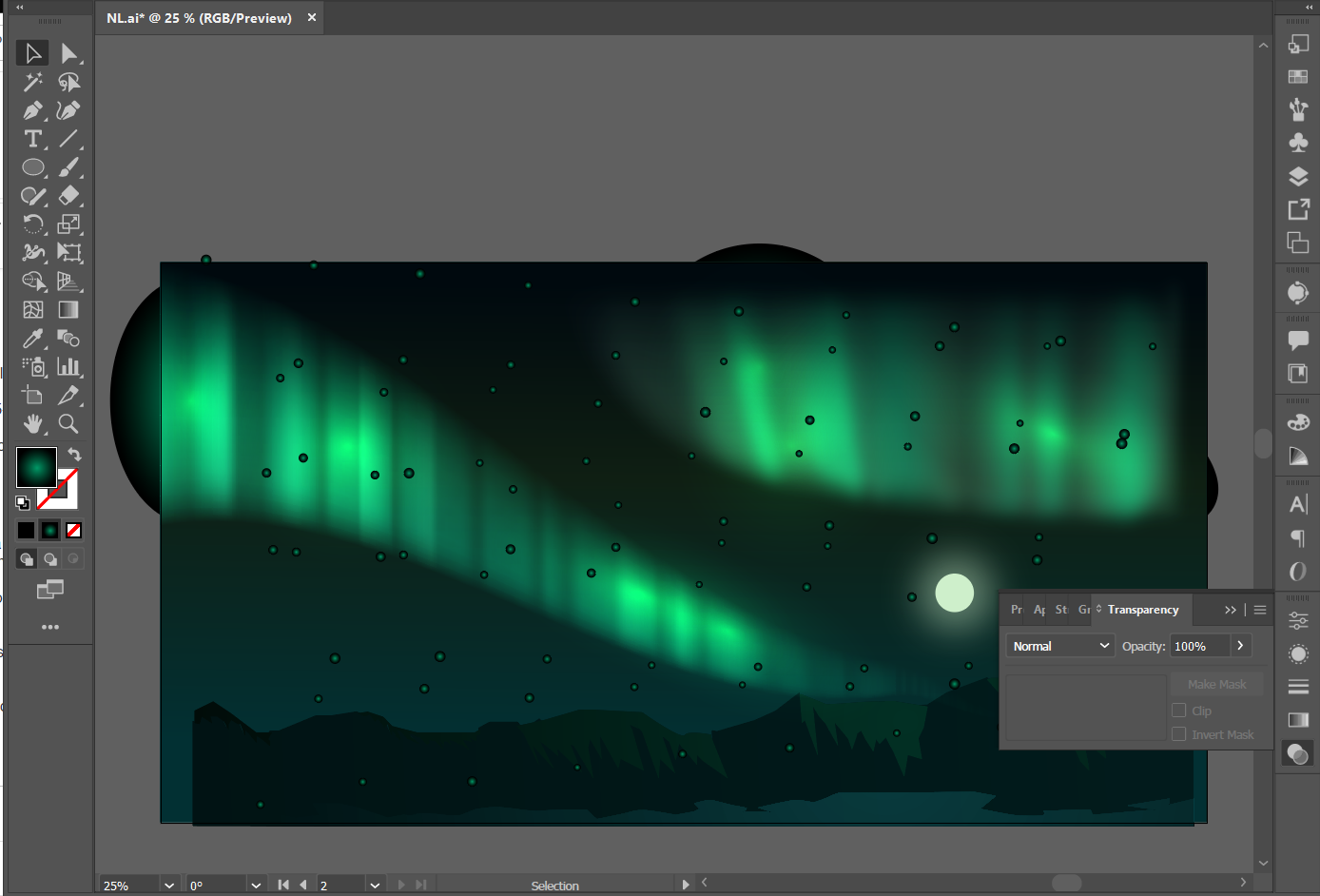
Task: Select the Transparency panel tab
Action: pos(1142,610)
